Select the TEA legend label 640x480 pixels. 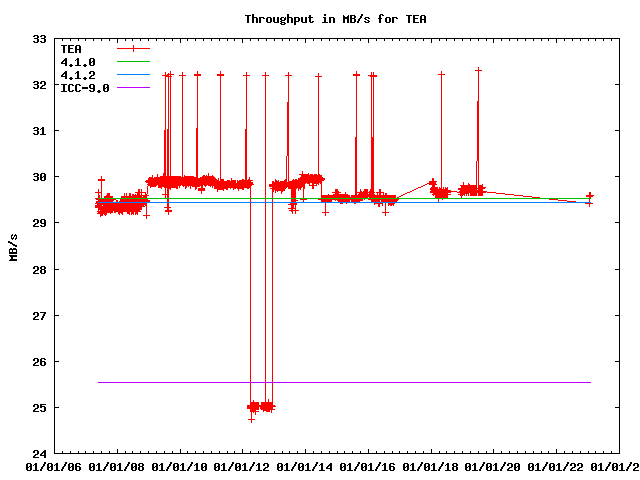71,48
